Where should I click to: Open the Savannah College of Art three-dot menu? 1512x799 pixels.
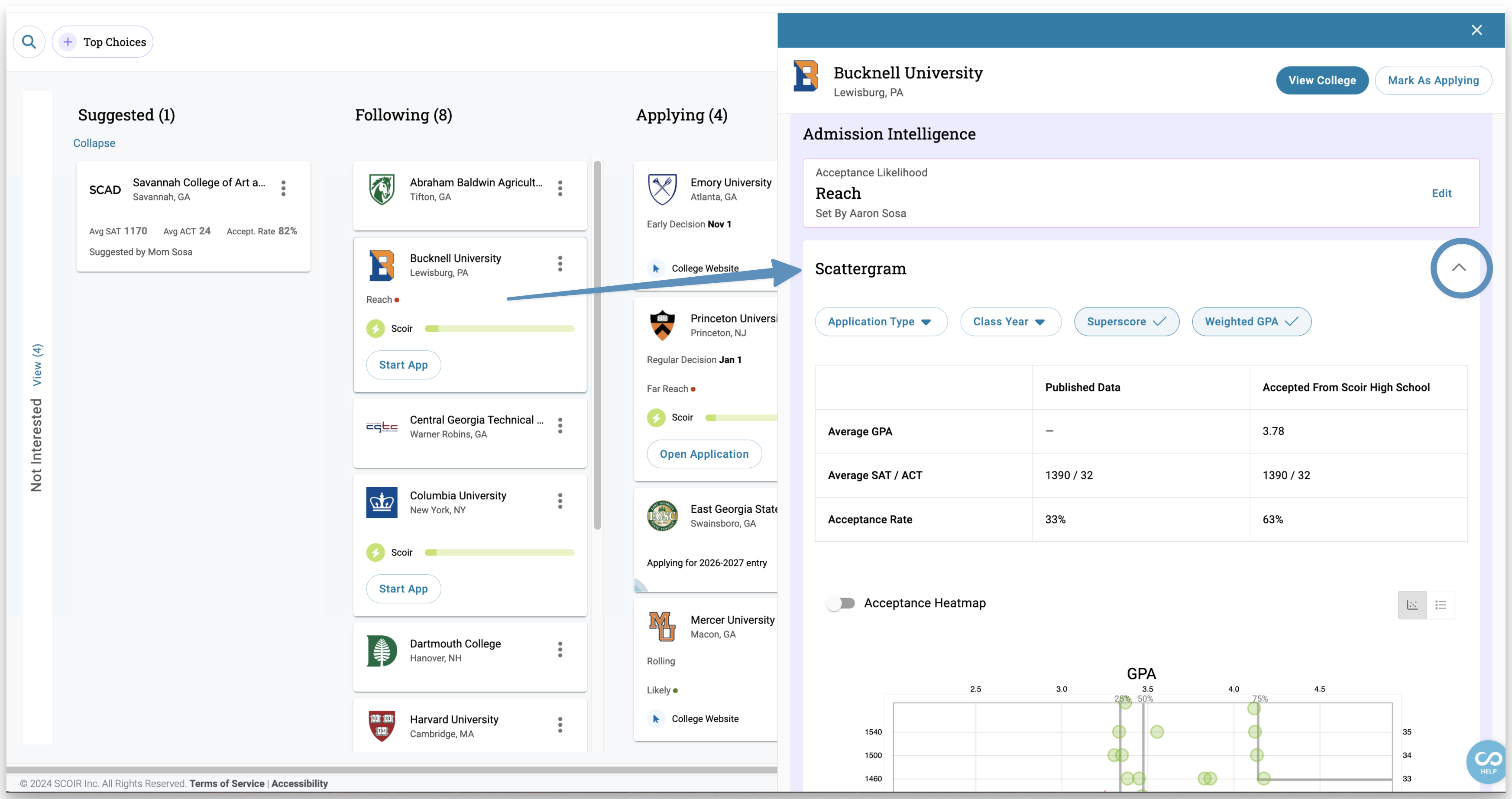pos(284,188)
